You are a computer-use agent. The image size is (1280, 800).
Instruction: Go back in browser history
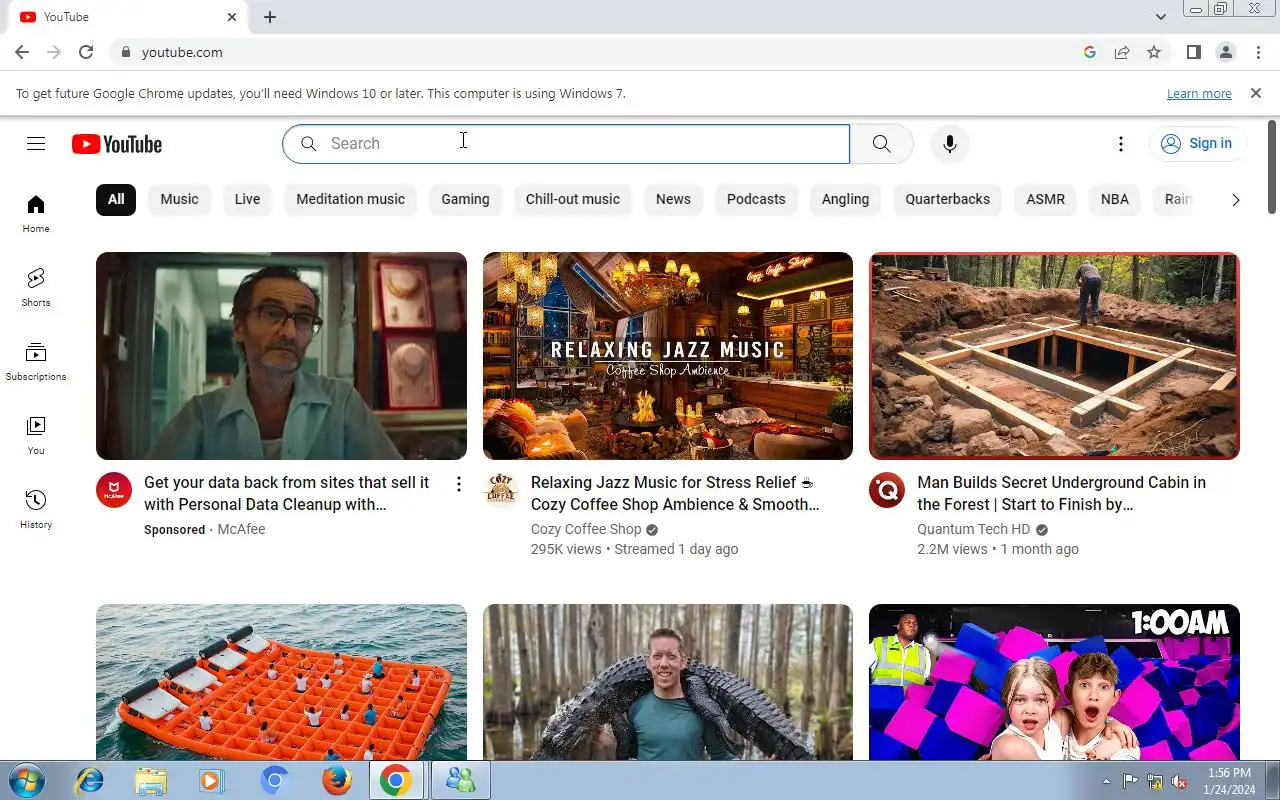pos(22,52)
